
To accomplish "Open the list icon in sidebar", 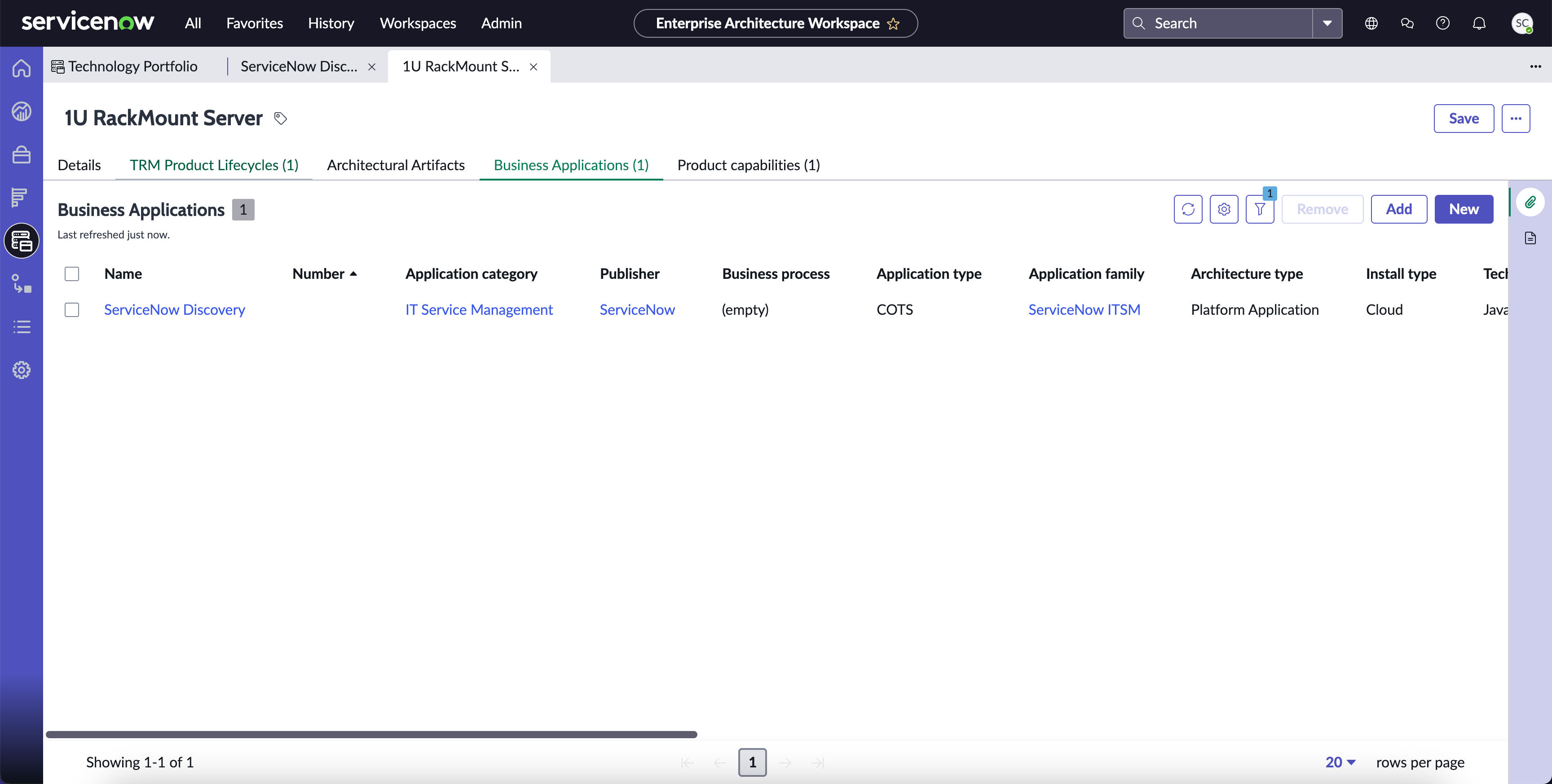I will coord(22,327).
